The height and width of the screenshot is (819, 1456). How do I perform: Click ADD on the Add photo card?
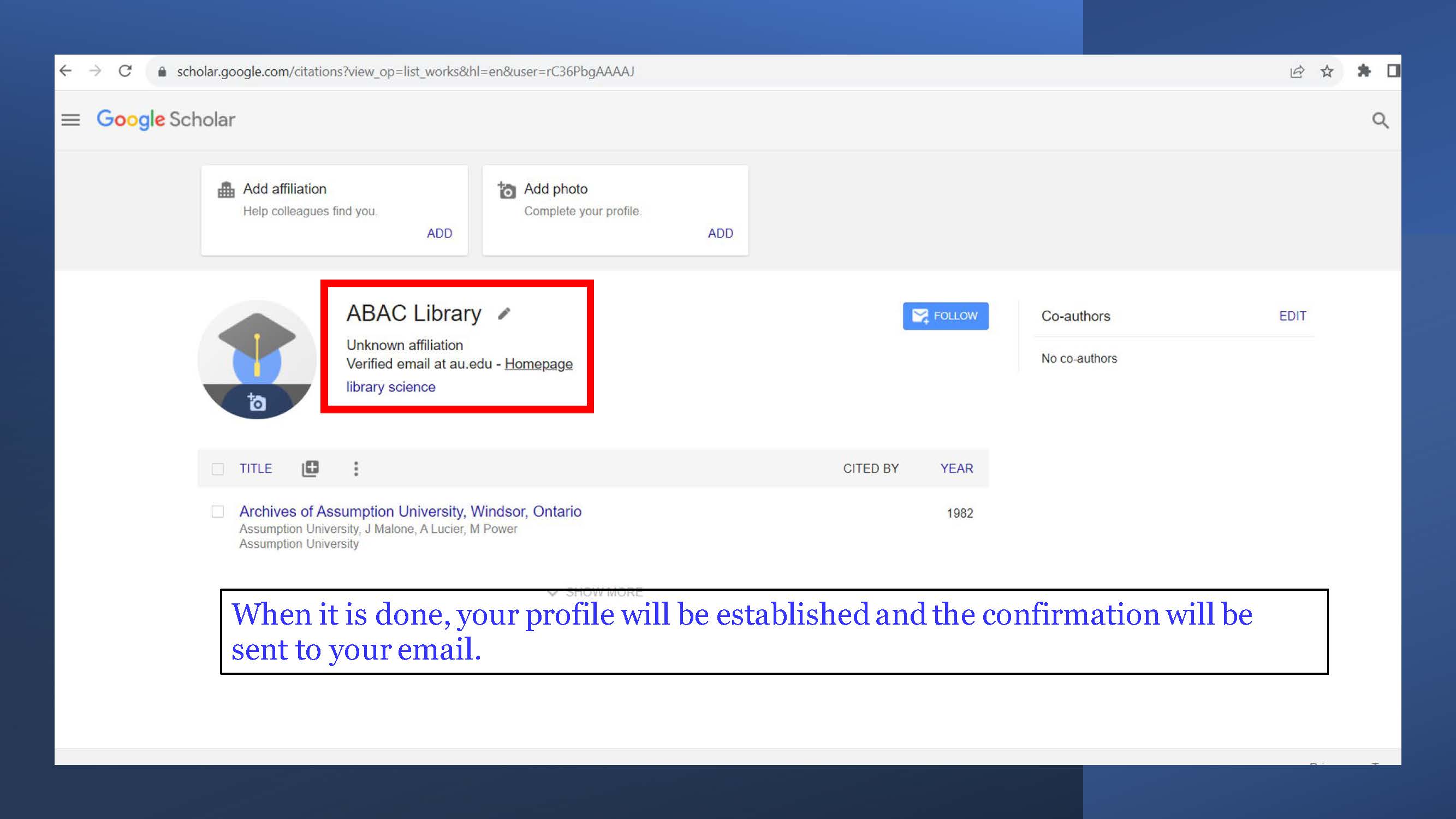(720, 234)
